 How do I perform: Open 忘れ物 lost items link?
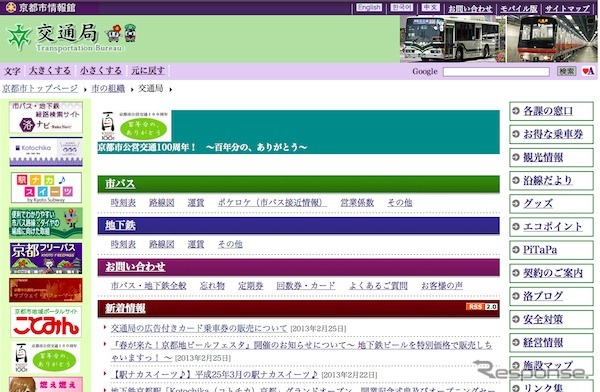click(x=212, y=286)
